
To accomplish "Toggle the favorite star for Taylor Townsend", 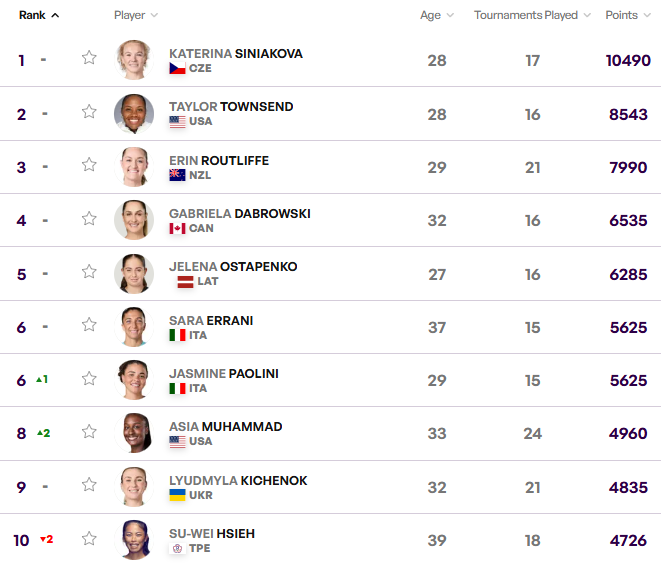I will [89, 111].
